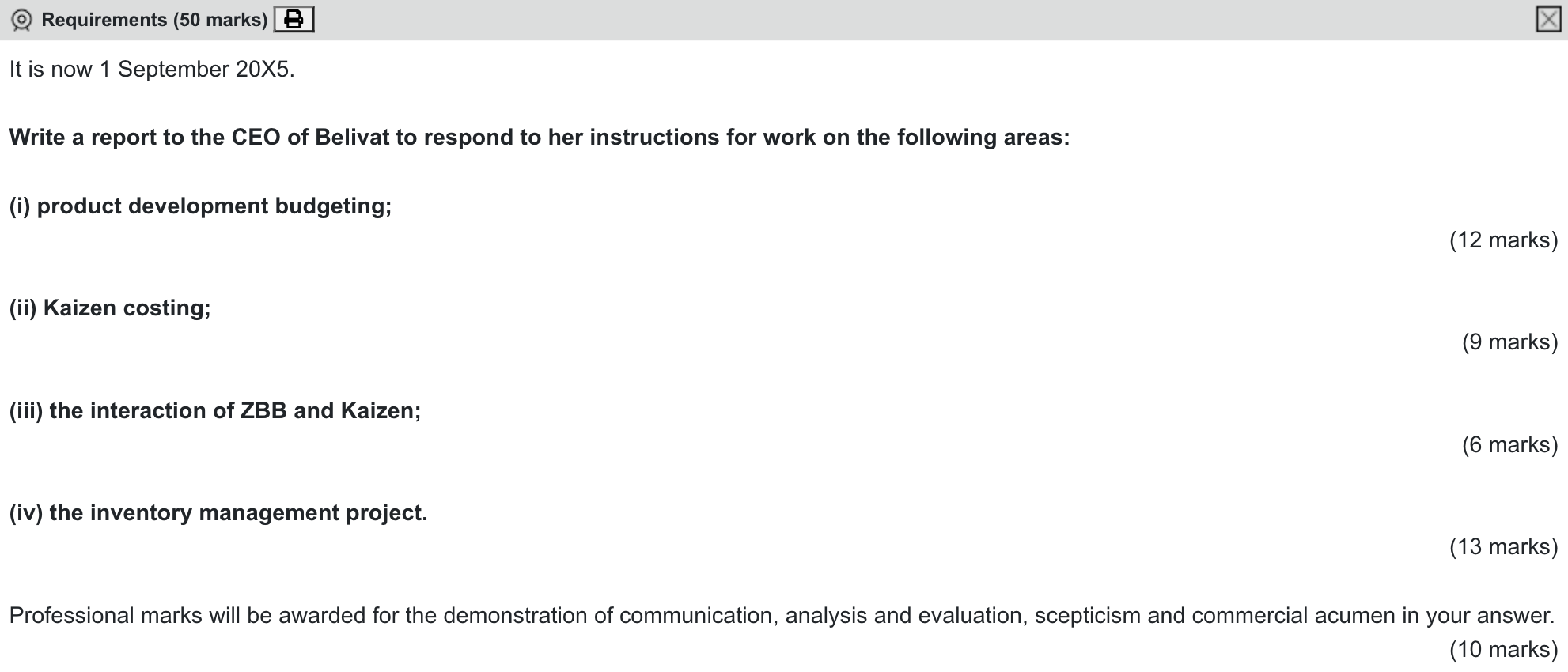Click the gray header bar of the panel
Image resolution: width=1568 pixels, height=672 pixels.
click(x=791, y=19)
